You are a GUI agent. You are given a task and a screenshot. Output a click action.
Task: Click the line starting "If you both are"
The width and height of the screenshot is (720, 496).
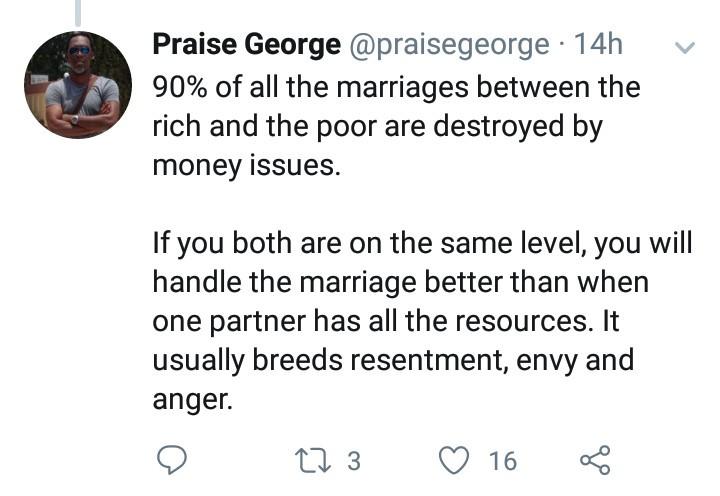(421, 243)
